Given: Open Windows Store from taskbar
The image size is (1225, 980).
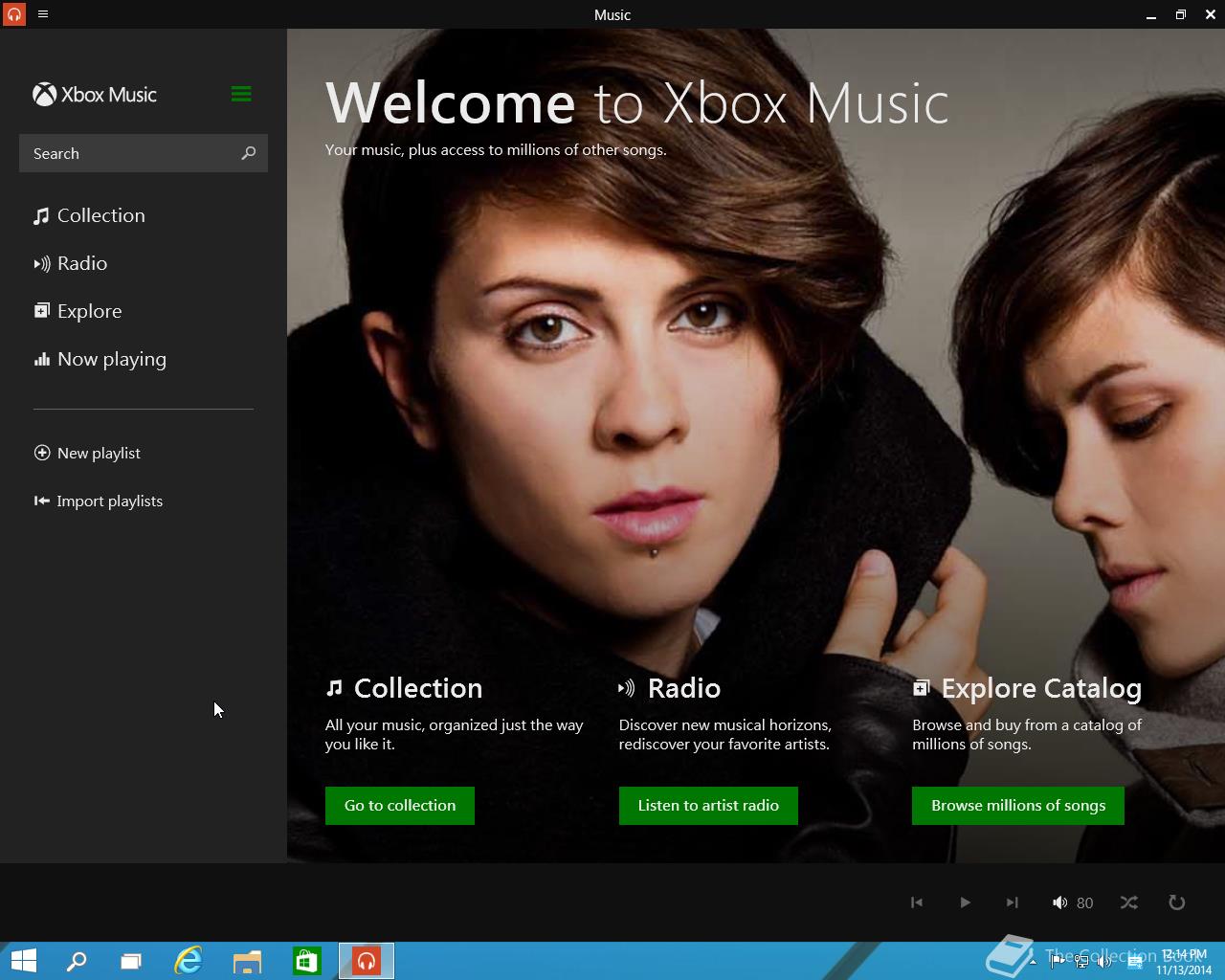Looking at the screenshot, I should pyautogui.click(x=306, y=961).
